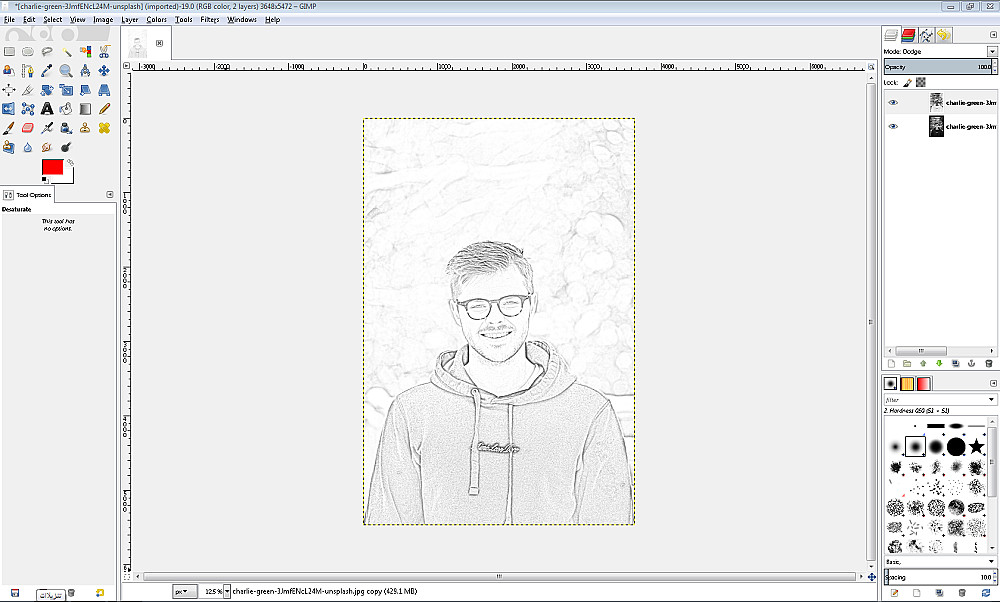Create a new layer with the blank page icon
Viewport: 1000px width, 602px height.
click(x=890, y=363)
